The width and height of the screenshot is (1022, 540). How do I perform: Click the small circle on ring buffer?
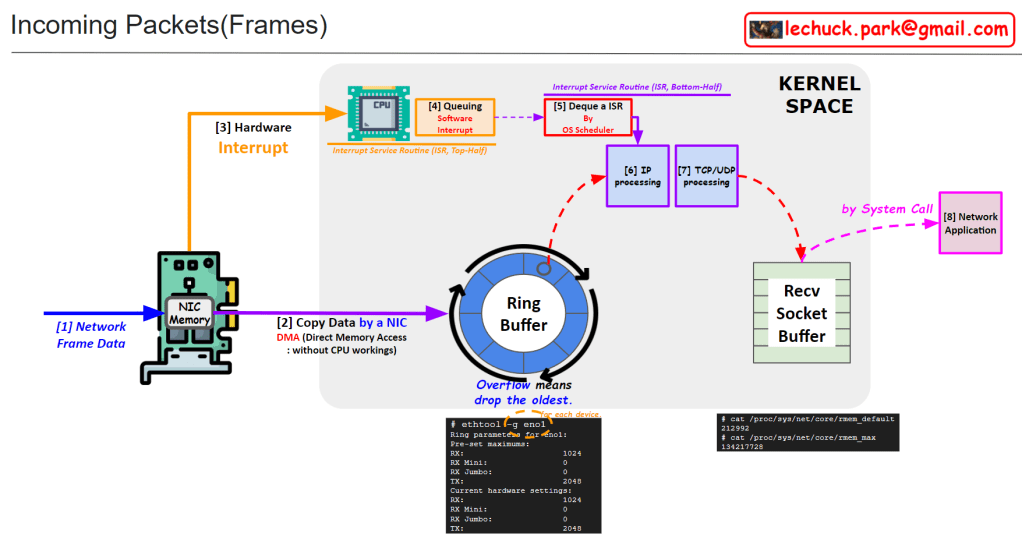(x=544, y=267)
